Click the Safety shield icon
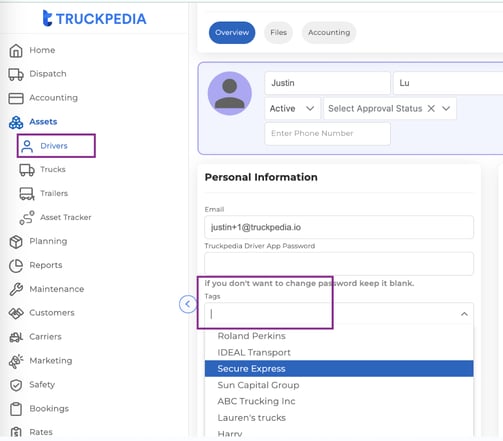The image size is (503, 441). 16,385
